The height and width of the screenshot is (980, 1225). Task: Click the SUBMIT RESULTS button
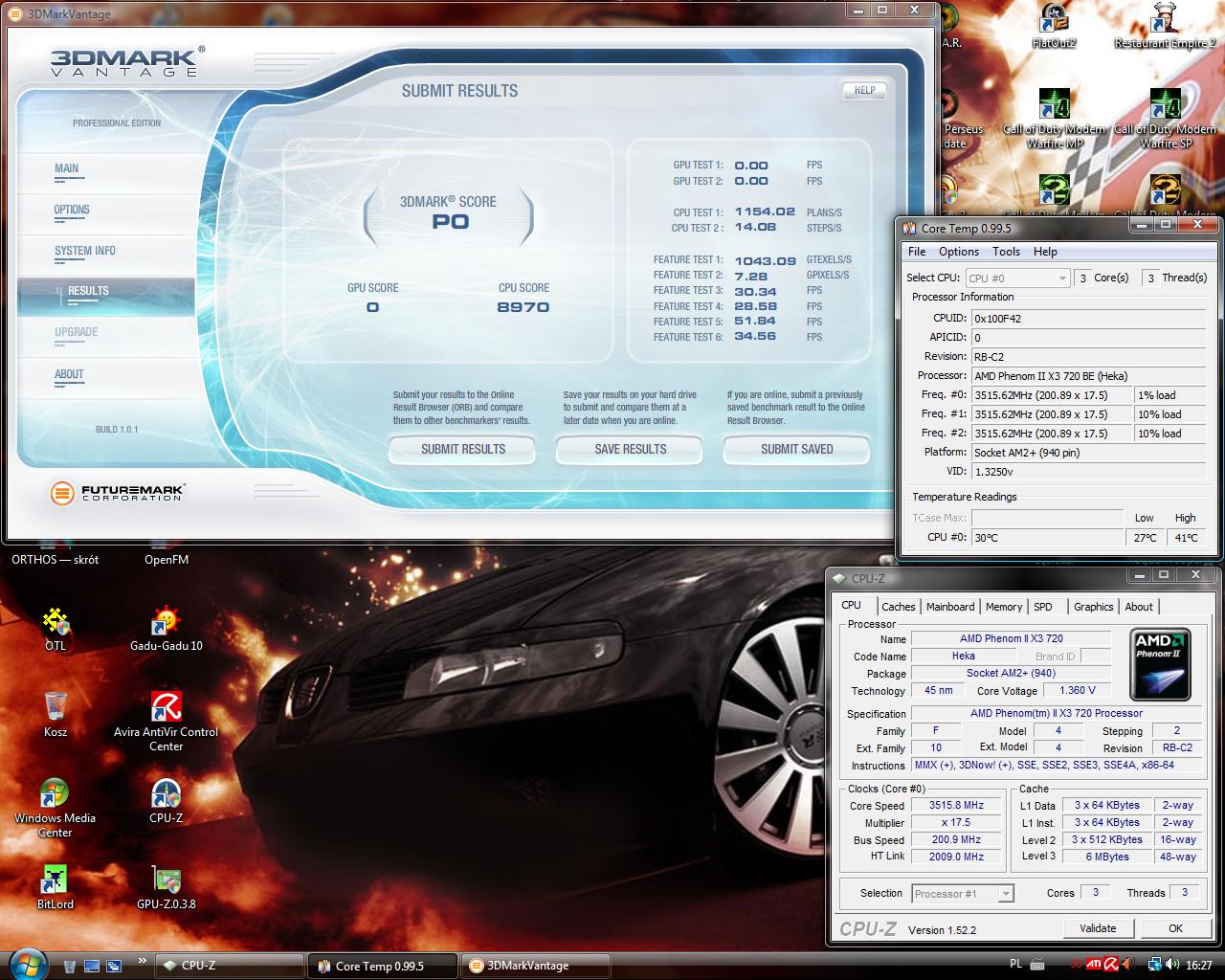463,449
